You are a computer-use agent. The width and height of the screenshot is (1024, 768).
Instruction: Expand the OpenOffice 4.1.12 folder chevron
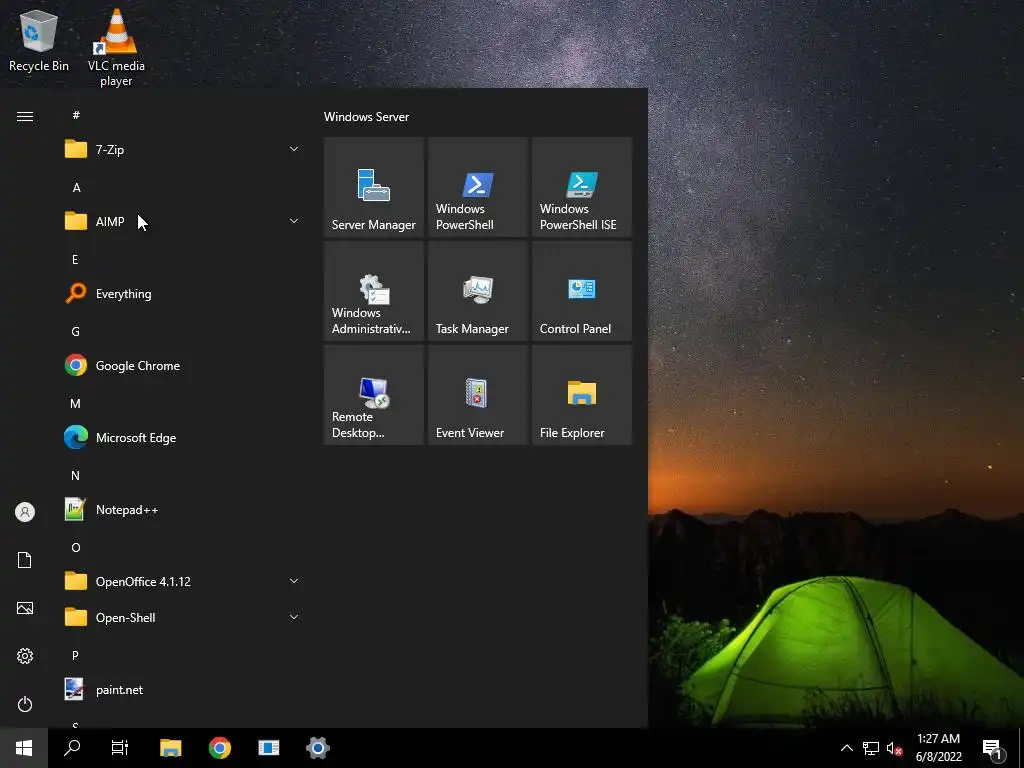click(294, 581)
